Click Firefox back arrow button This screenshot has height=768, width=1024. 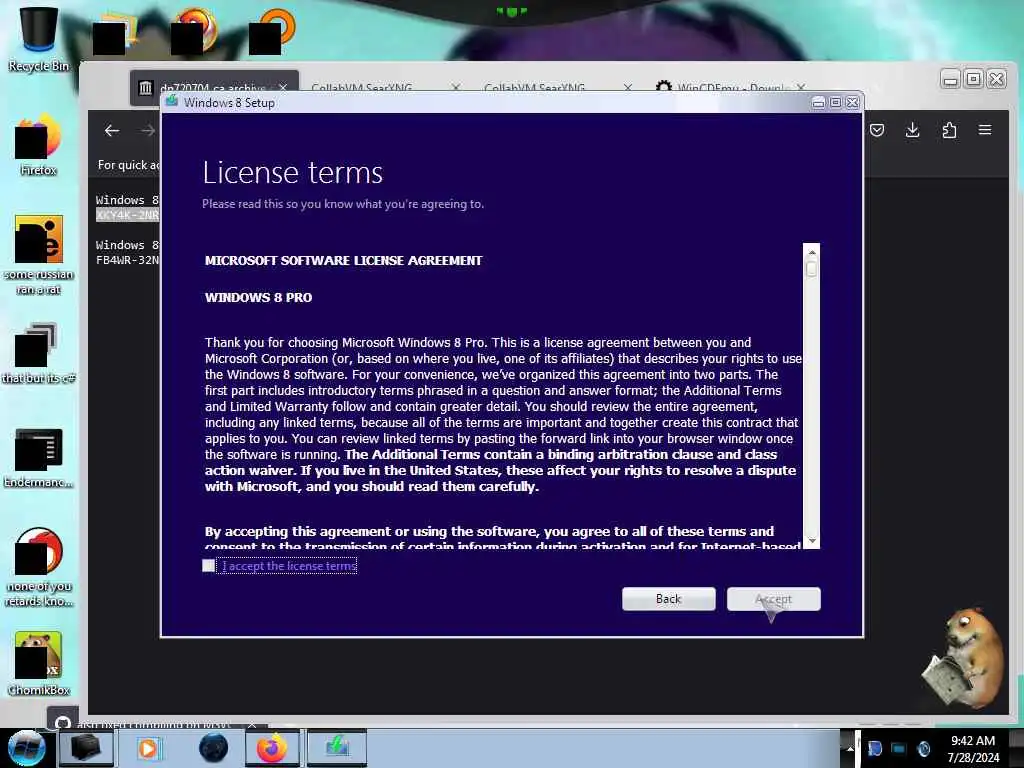(112, 131)
